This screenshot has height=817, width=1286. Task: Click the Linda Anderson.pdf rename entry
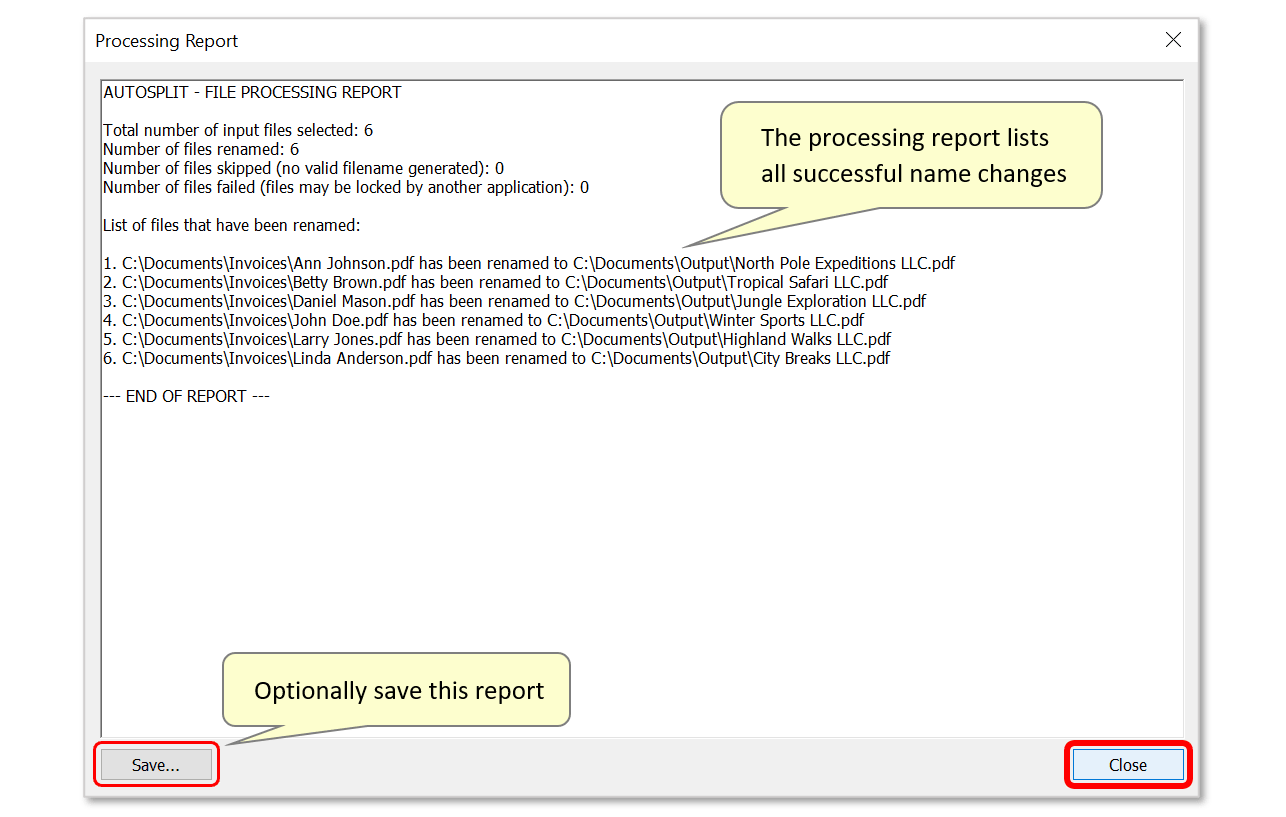pos(496,358)
